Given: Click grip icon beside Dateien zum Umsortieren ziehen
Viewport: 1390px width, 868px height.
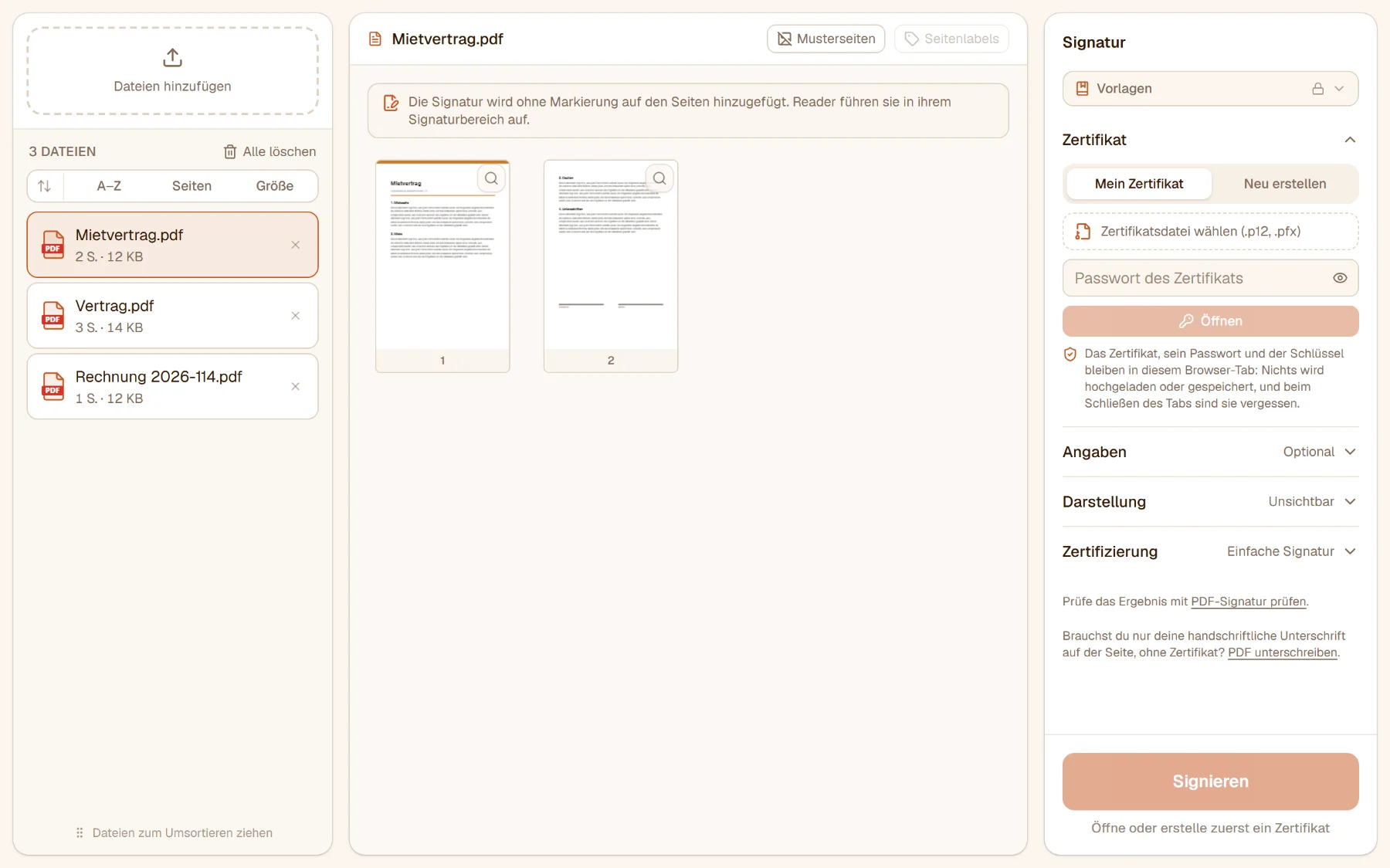Looking at the screenshot, I should (80, 832).
